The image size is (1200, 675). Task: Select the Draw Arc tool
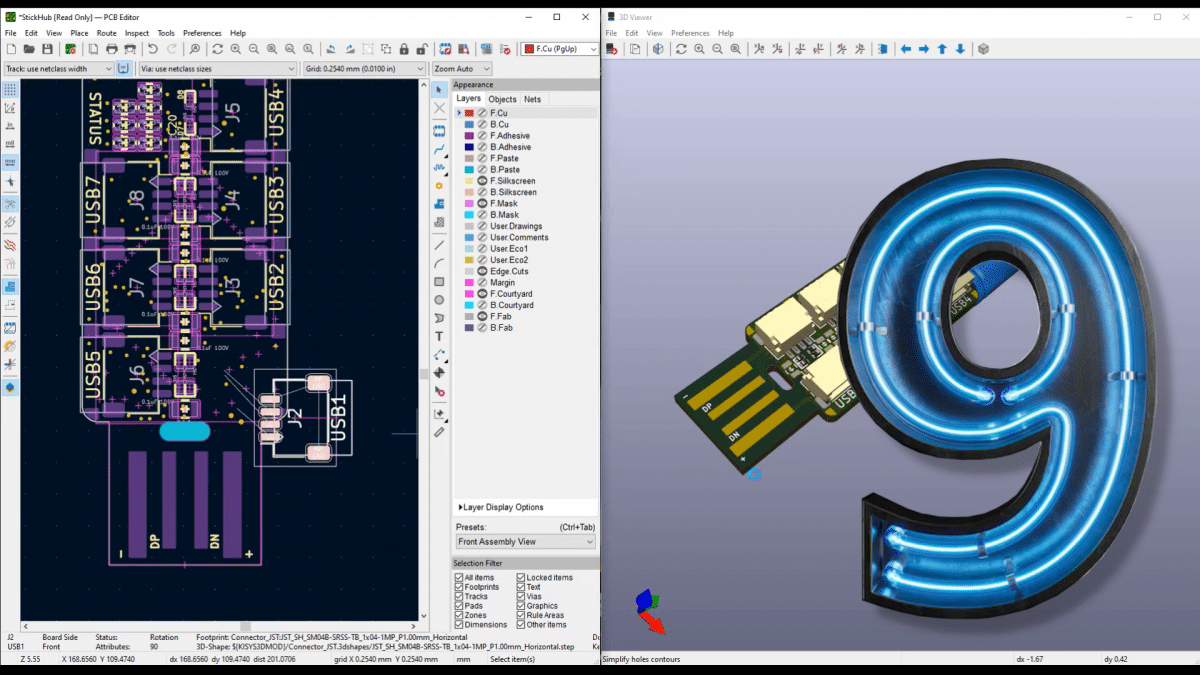pos(439,264)
